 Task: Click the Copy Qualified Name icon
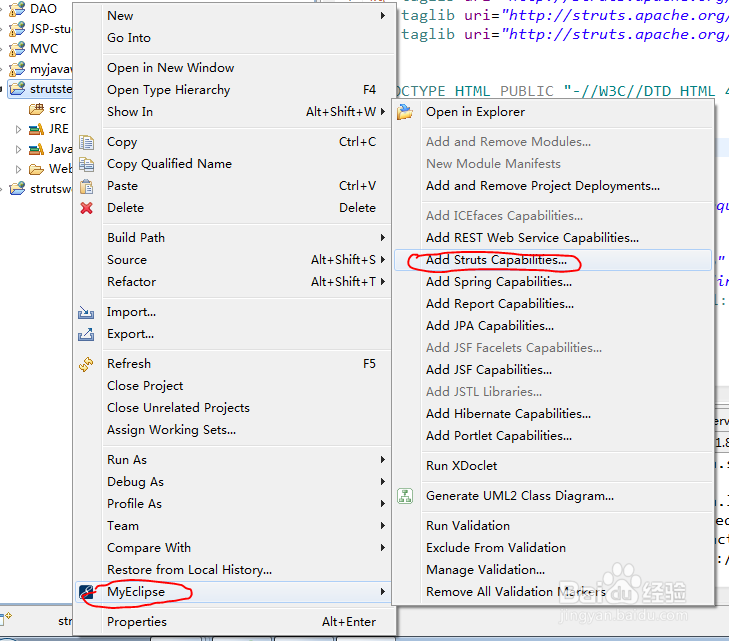tap(86, 164)
